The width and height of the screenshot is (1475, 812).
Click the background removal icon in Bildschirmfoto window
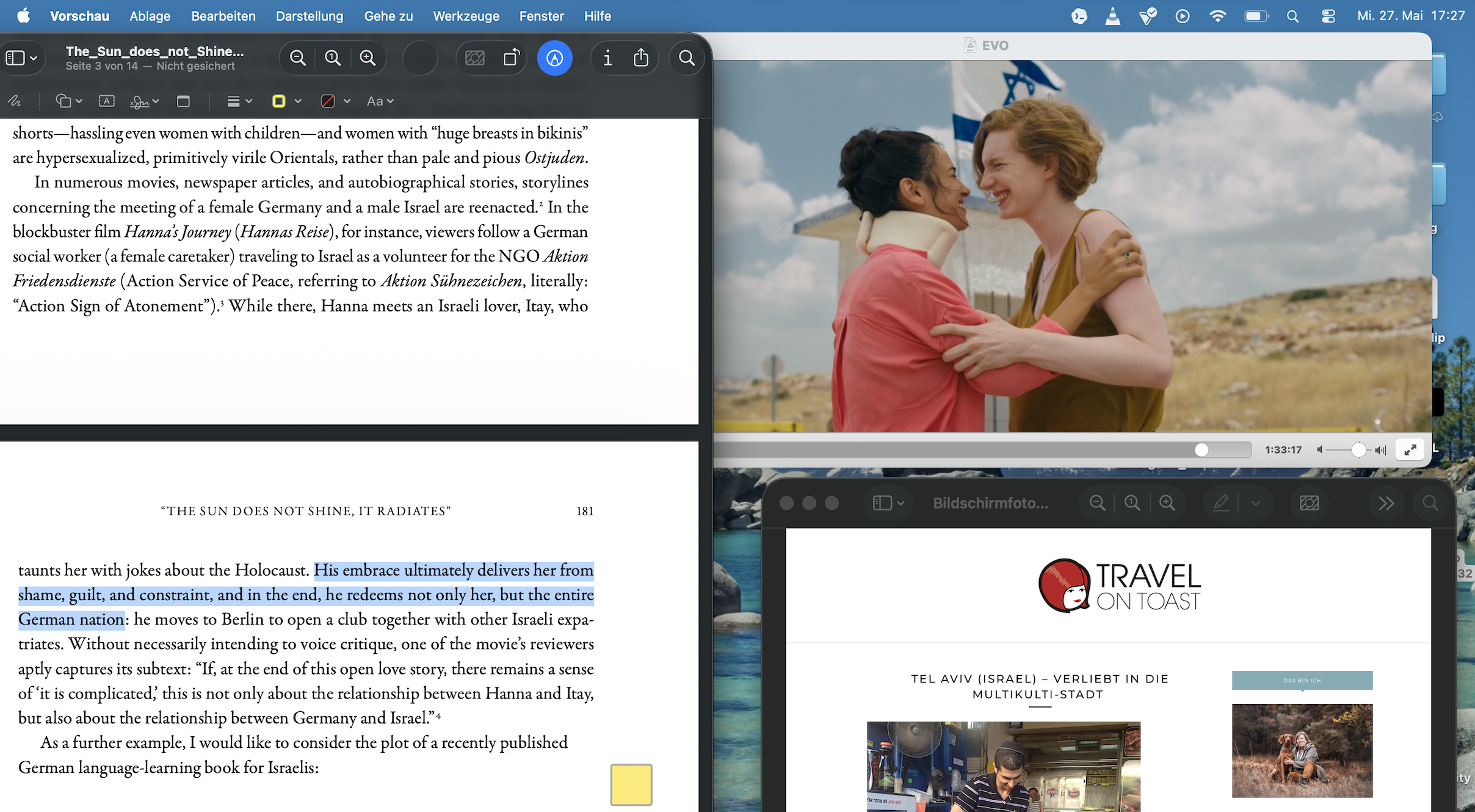point(1310,503)
